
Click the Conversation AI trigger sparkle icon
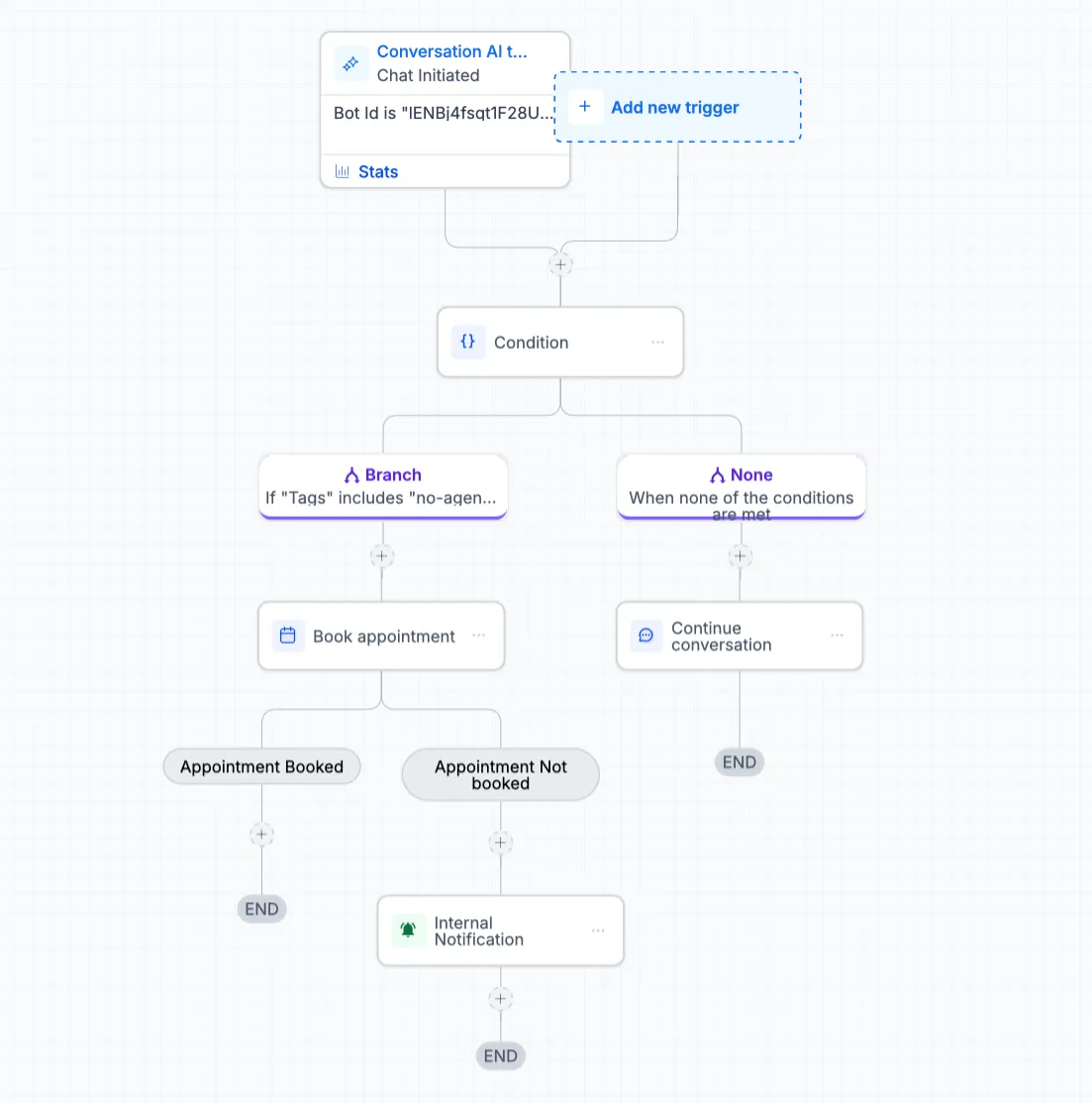click(x=350, y=64)
